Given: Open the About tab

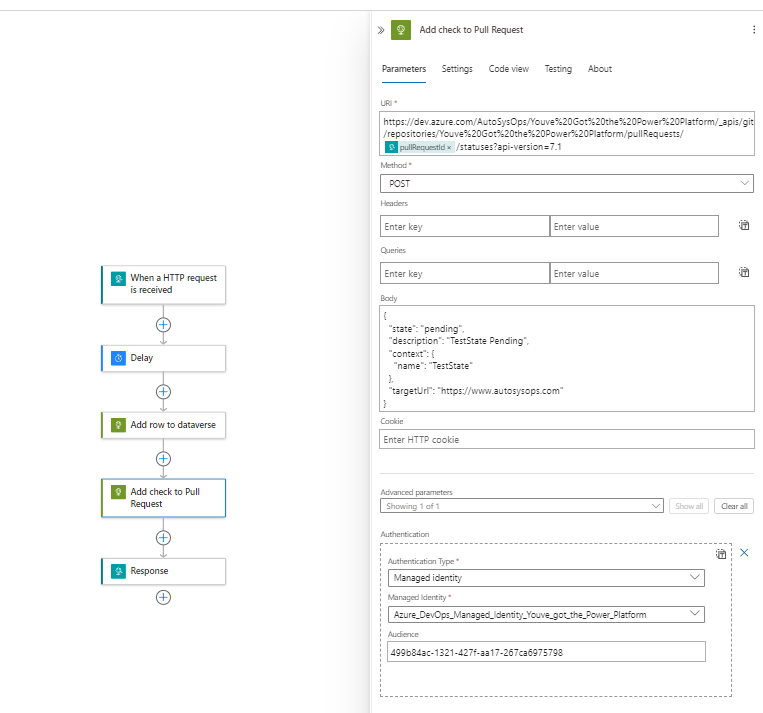Looking at the screenshot, I should pyautogui.click(x=600, y=69).
